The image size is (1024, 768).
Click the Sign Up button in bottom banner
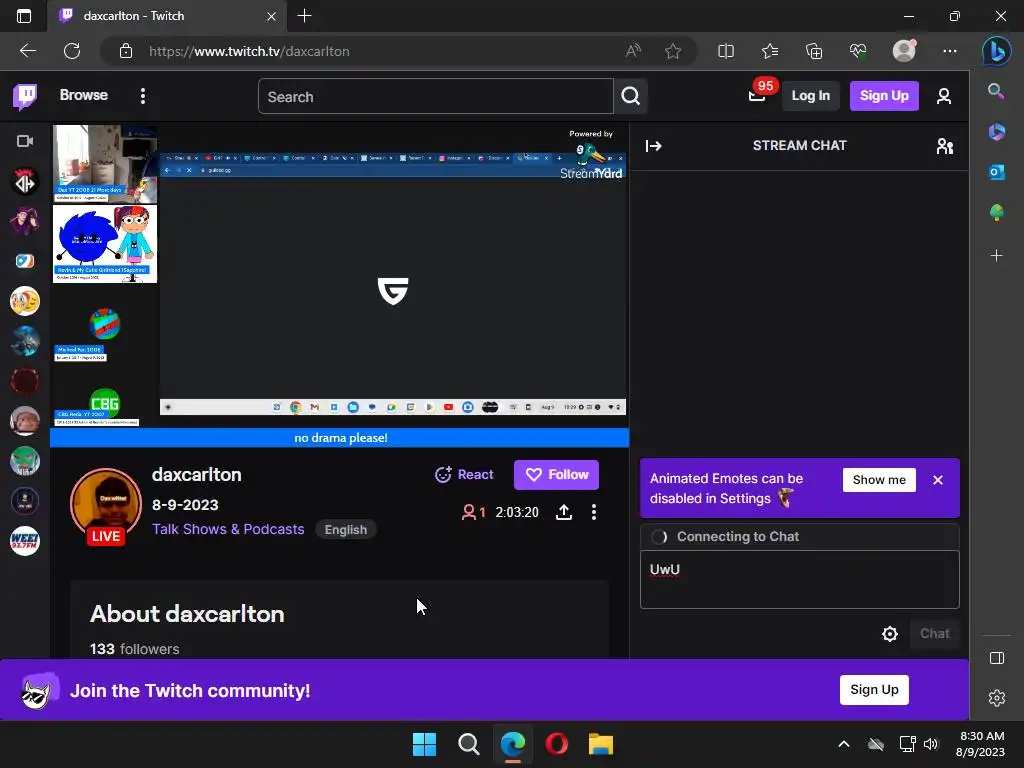click(874, 690)
